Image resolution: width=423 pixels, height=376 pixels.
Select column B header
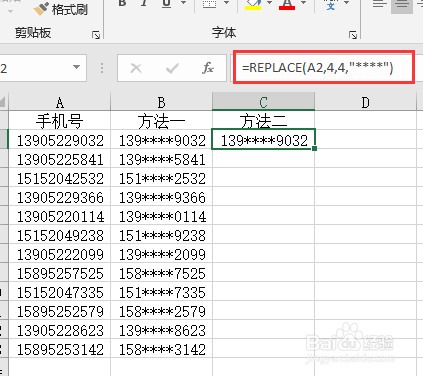pyautogui.click(x=161, y=102)
